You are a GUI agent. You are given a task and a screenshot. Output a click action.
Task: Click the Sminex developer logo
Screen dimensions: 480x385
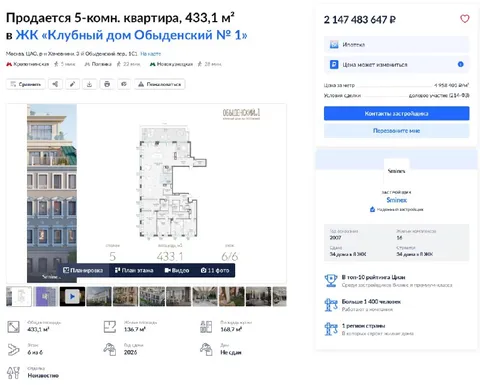point(396,171)
